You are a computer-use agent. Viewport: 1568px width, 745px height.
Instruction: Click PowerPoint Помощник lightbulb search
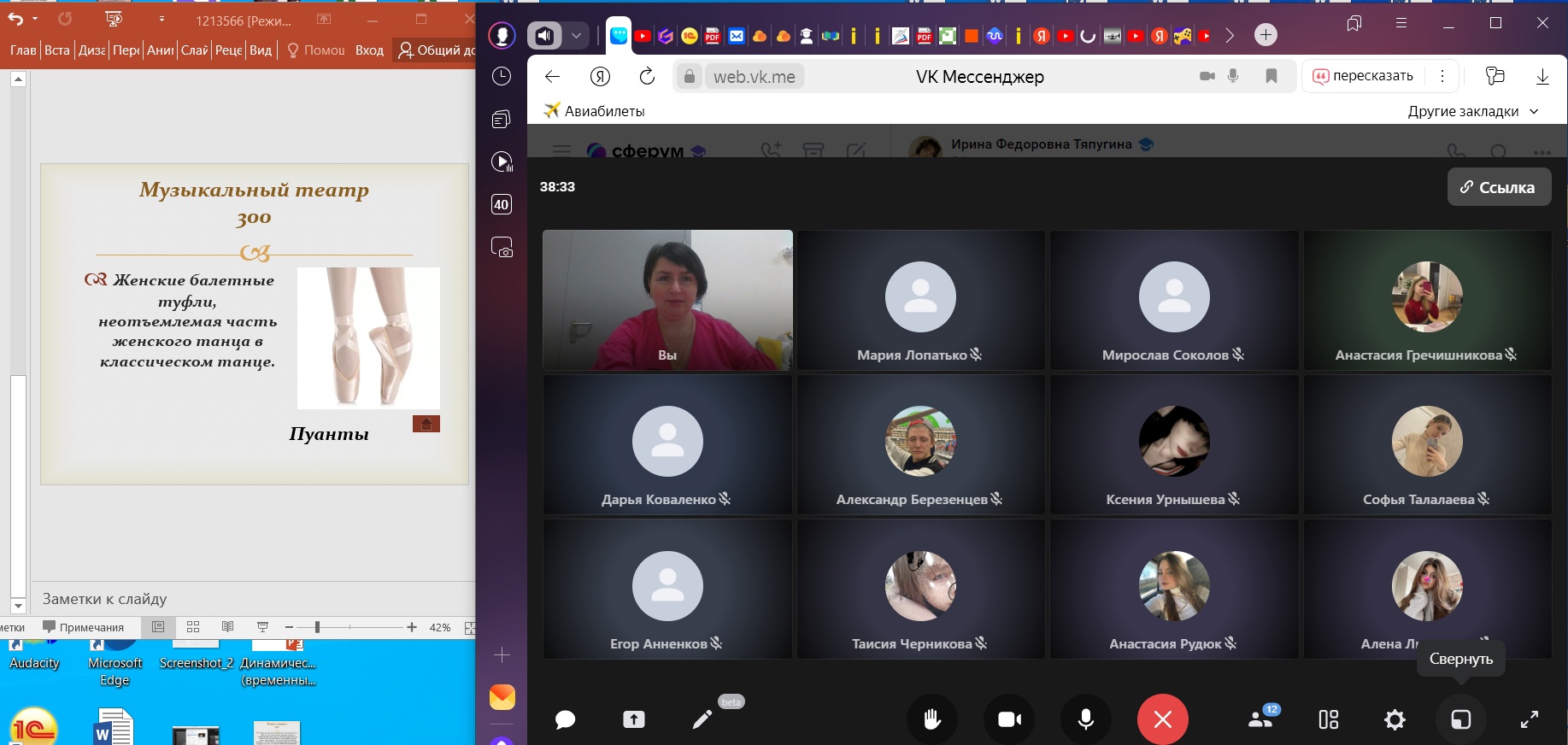(x=315, y=50)
